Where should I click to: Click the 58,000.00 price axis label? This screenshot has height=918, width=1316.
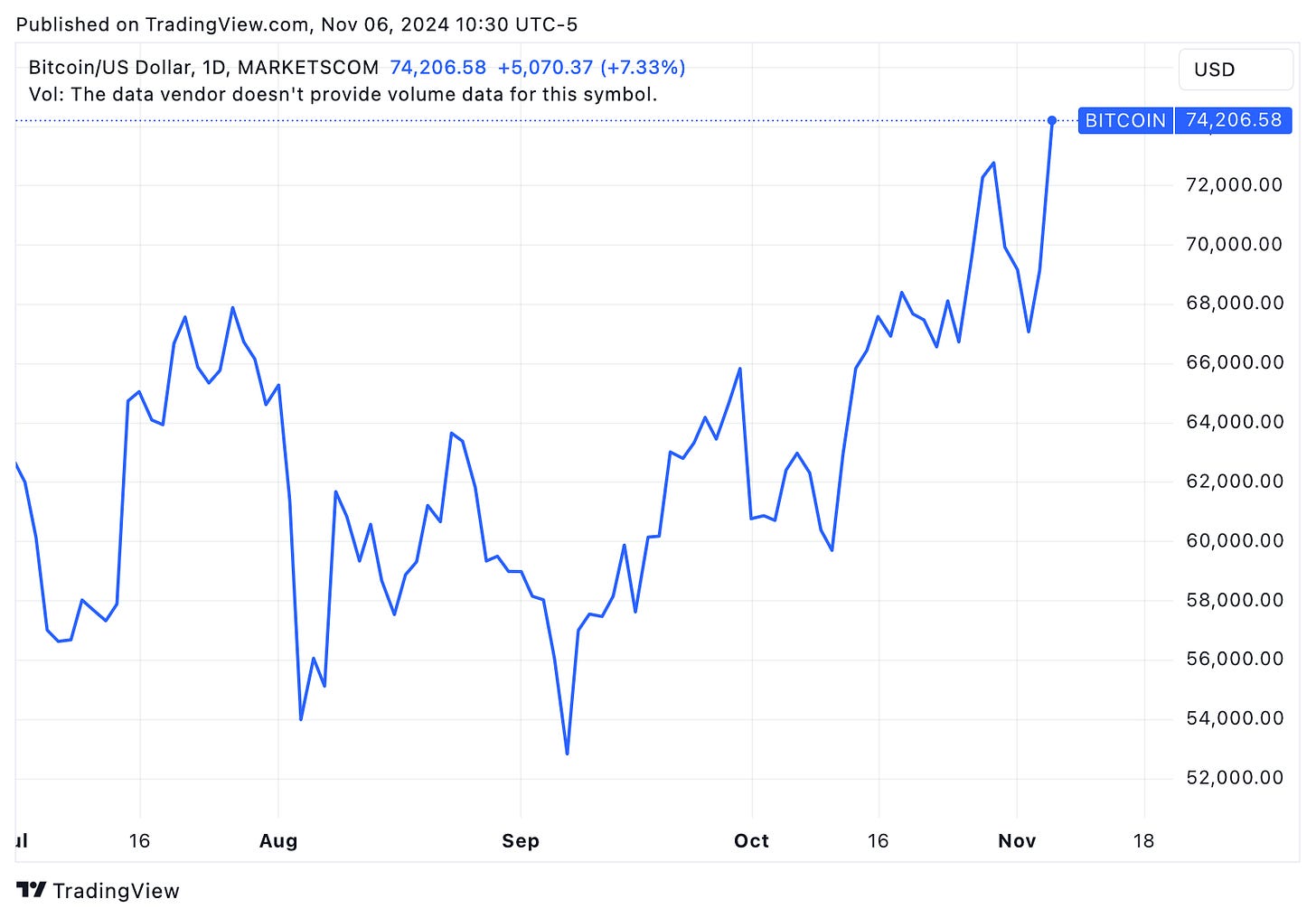pyautogui.click(x=1234, y=600)
